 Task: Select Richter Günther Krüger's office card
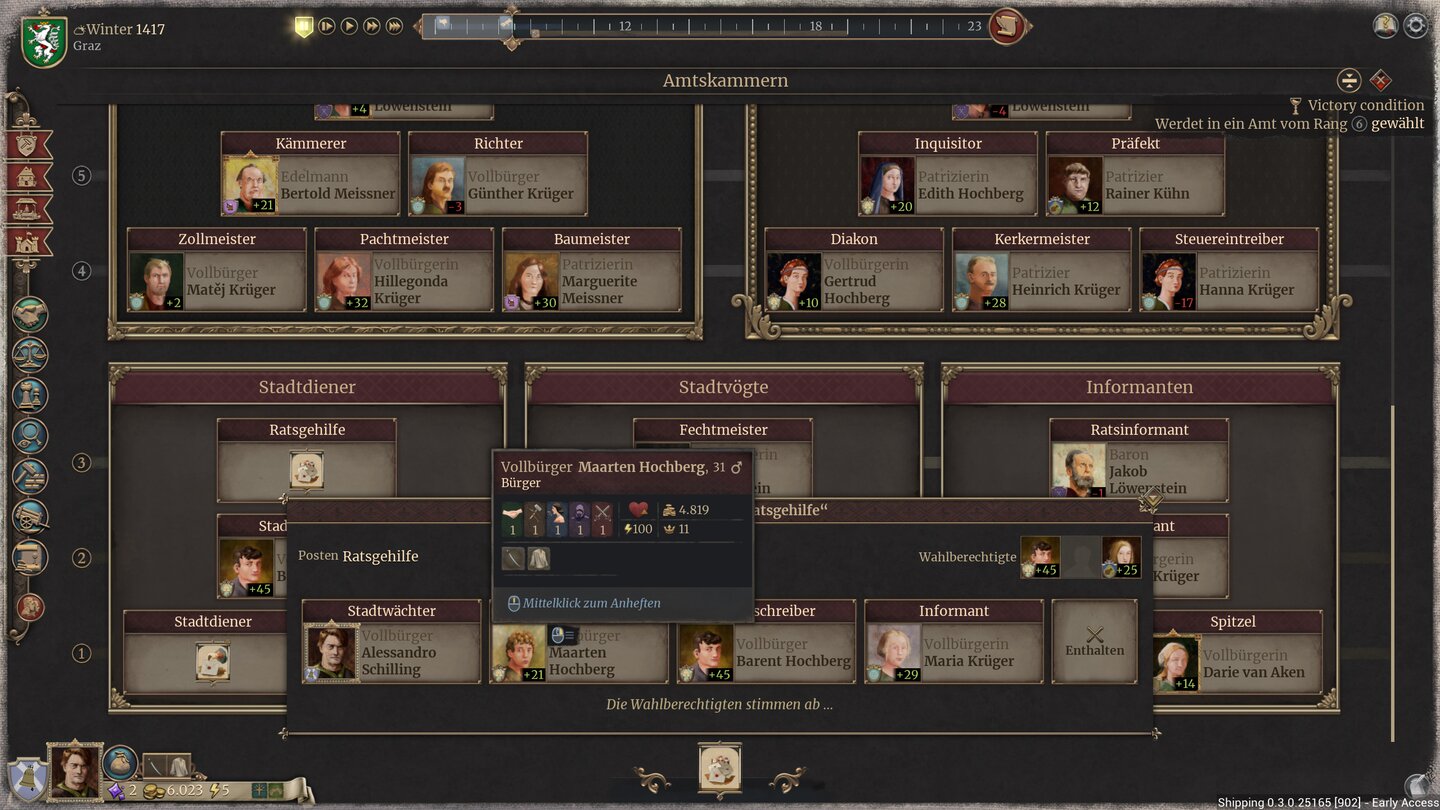[498, 174]
